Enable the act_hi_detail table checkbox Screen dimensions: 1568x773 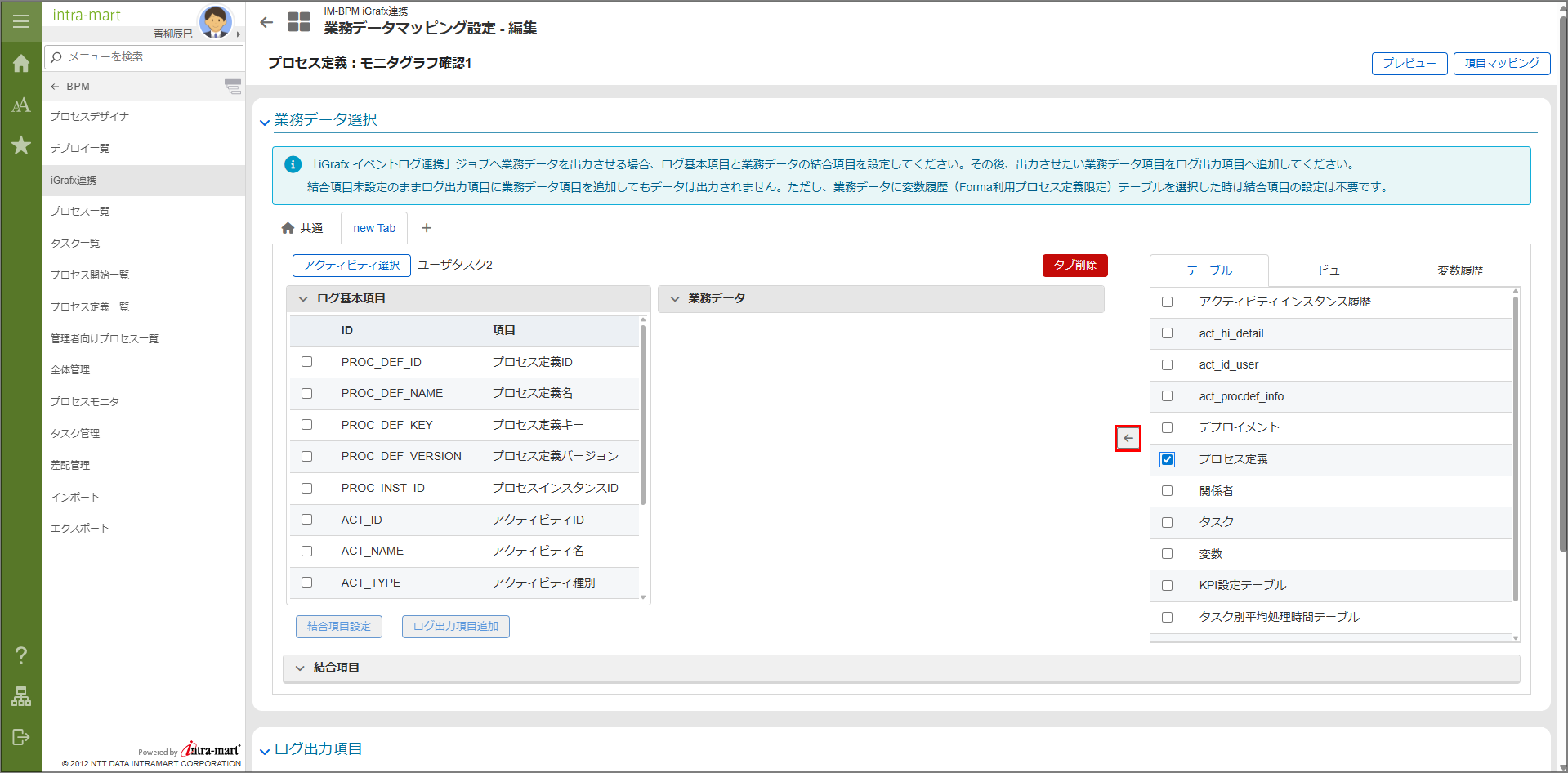(1167, 333)
